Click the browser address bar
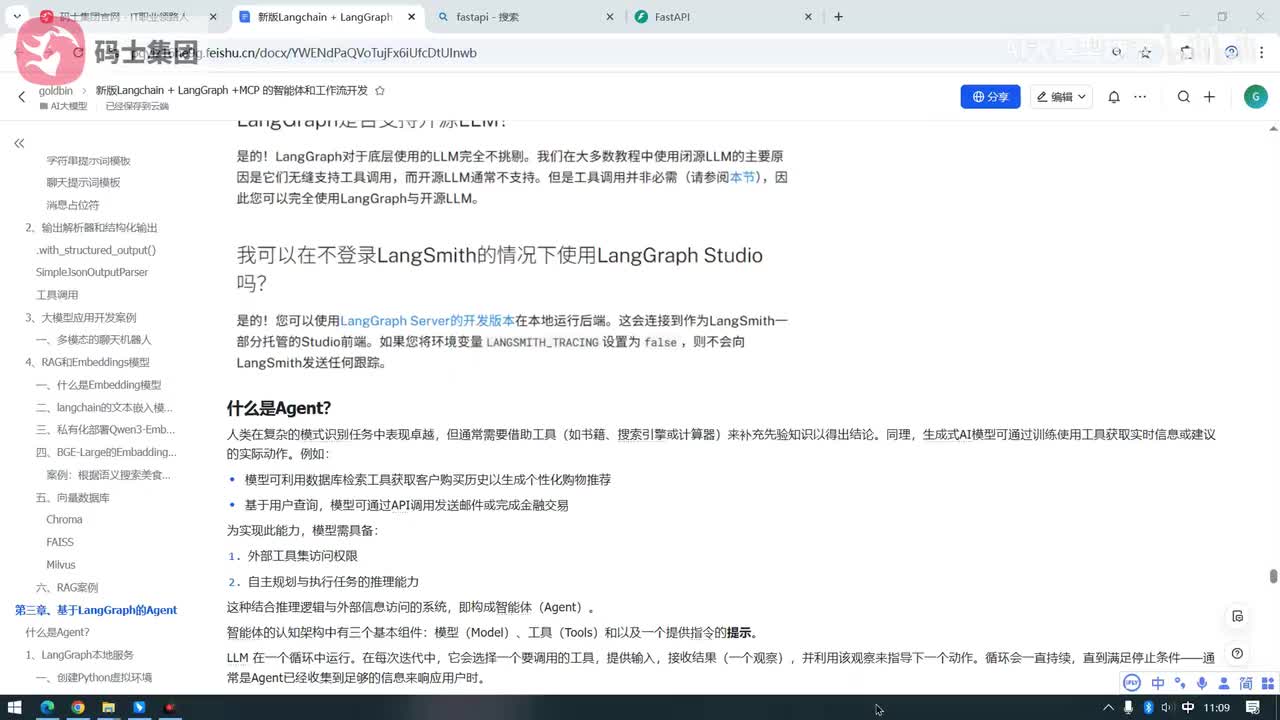1280x720 pixels. [x=600, y=53]
